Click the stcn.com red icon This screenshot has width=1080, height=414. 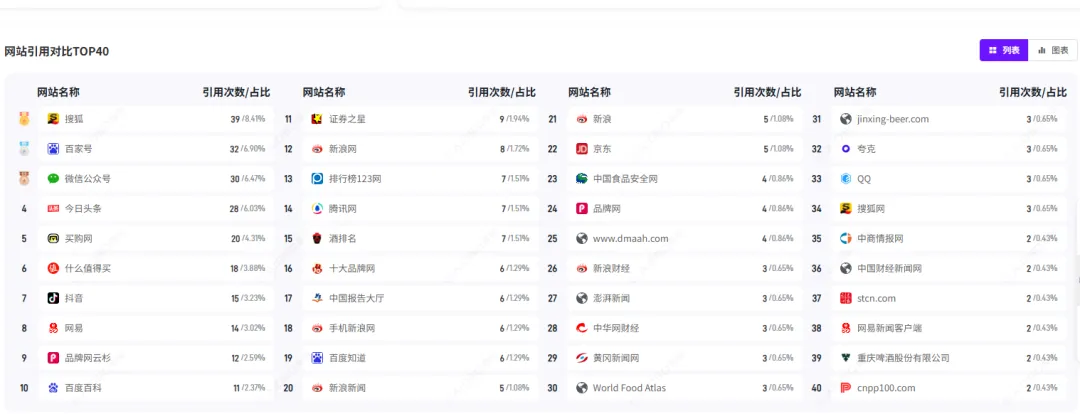pyautogui.click(x=847, y=298)
